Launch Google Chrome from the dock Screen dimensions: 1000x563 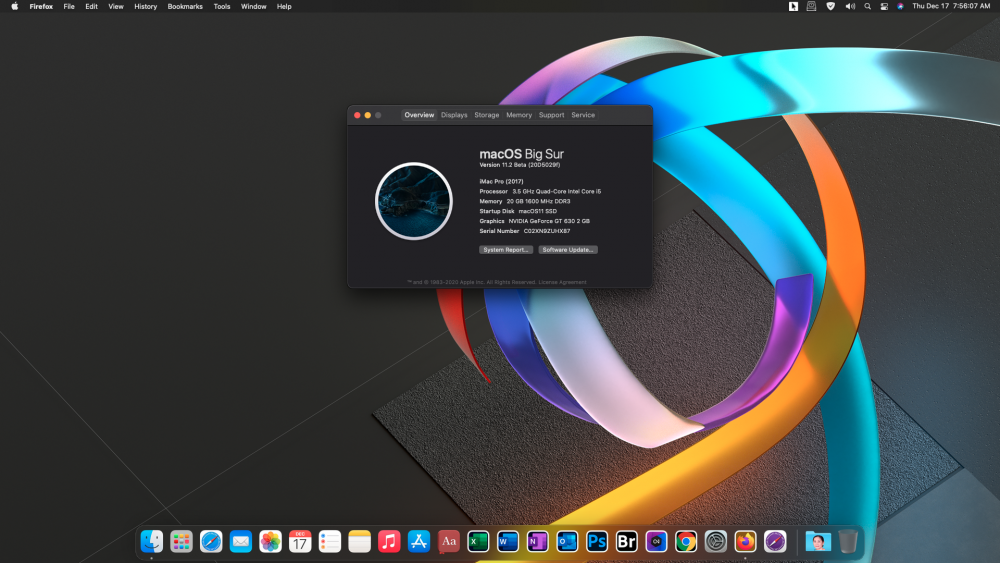point(686,541)
